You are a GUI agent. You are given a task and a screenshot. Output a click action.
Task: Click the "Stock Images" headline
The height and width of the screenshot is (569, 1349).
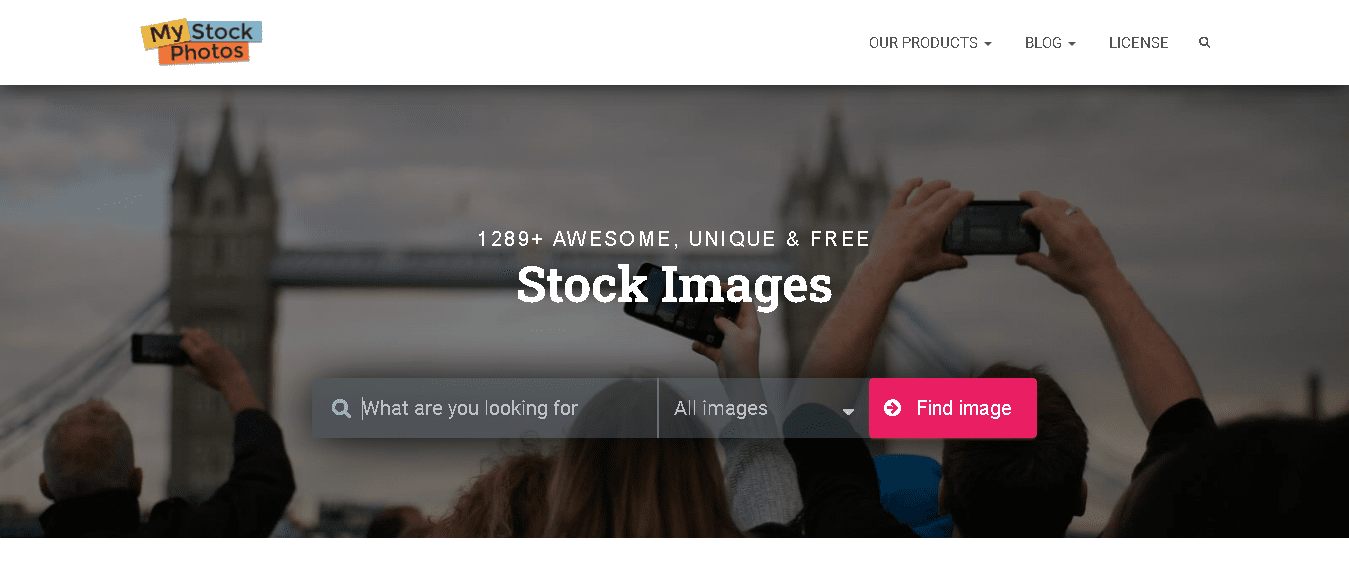674,284
